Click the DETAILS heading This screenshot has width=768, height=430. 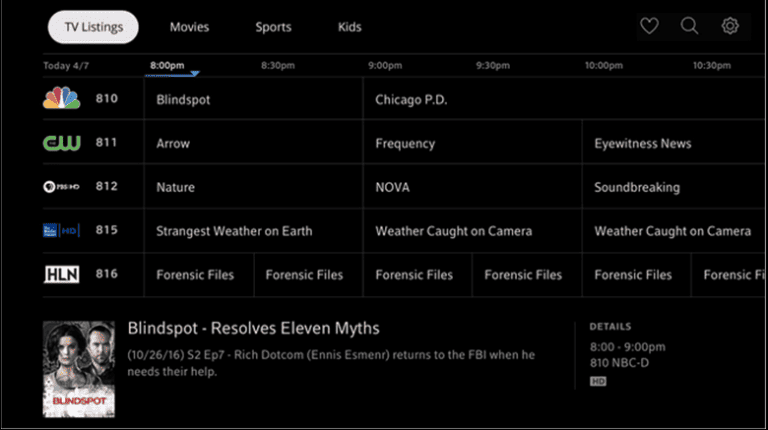click(x=610, y=327)
